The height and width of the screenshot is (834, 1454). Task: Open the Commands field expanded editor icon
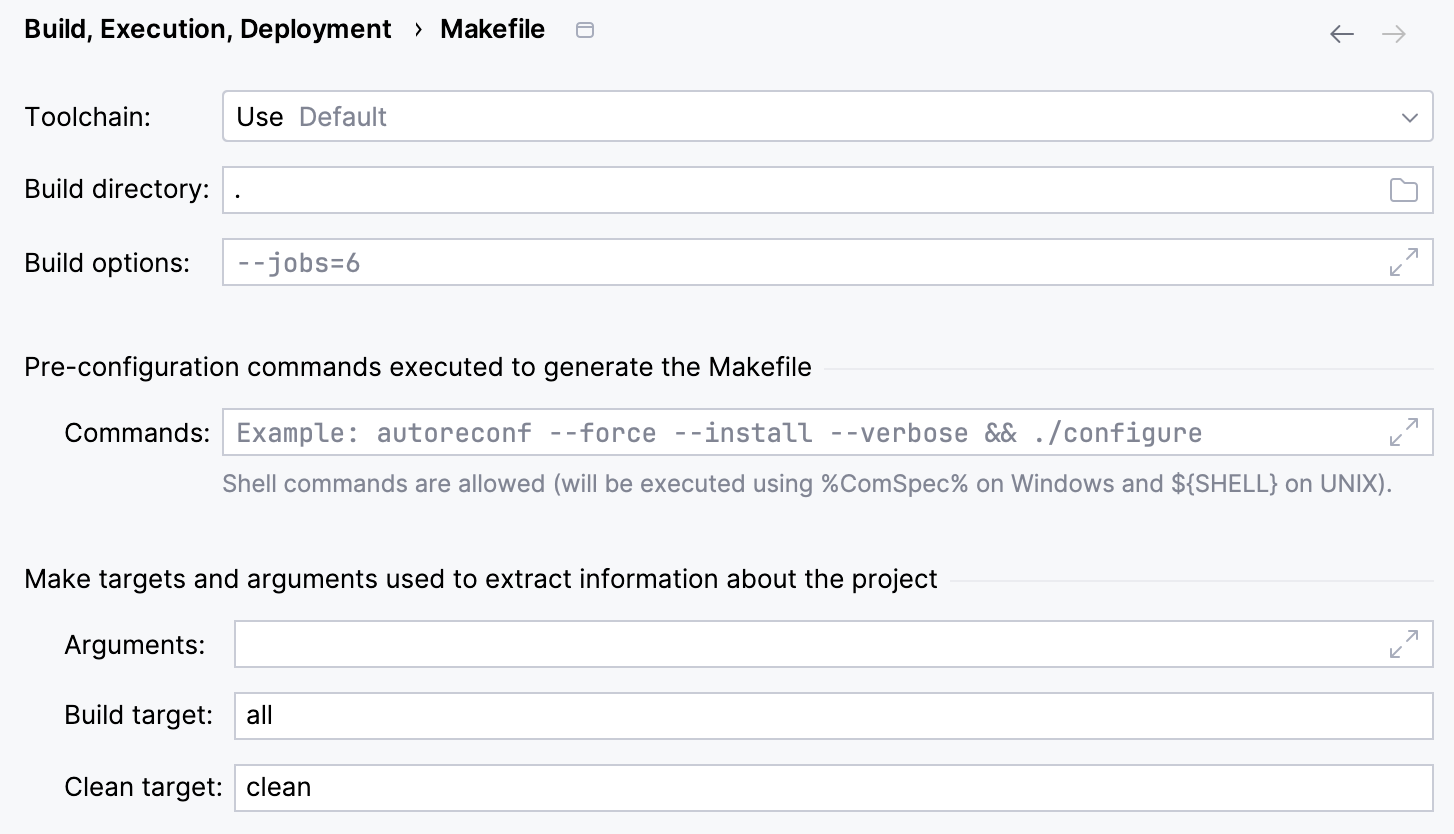[x=1406, y=432]
